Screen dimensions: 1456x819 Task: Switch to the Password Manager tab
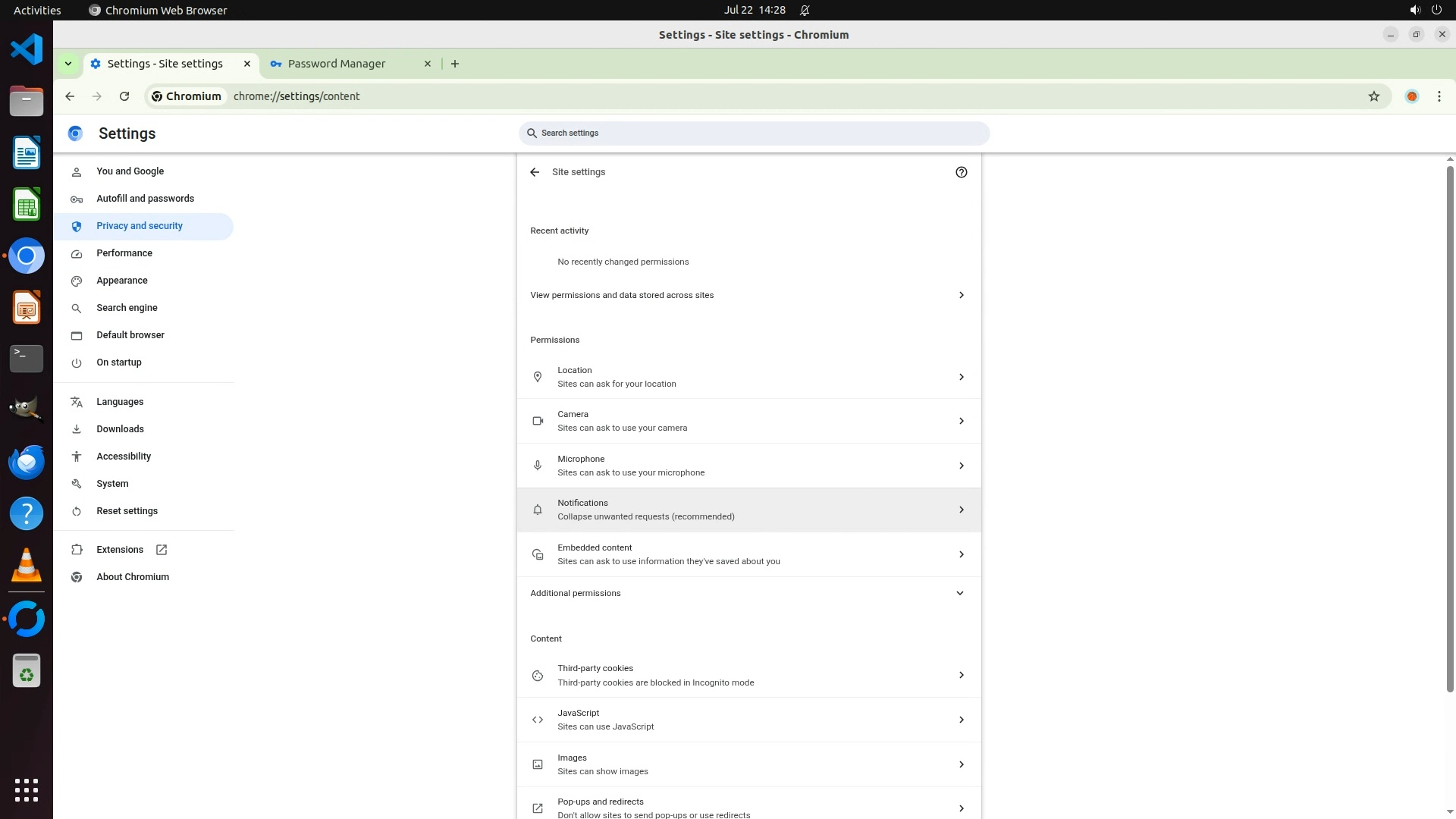pyautogui.click(x=337, y=64)
